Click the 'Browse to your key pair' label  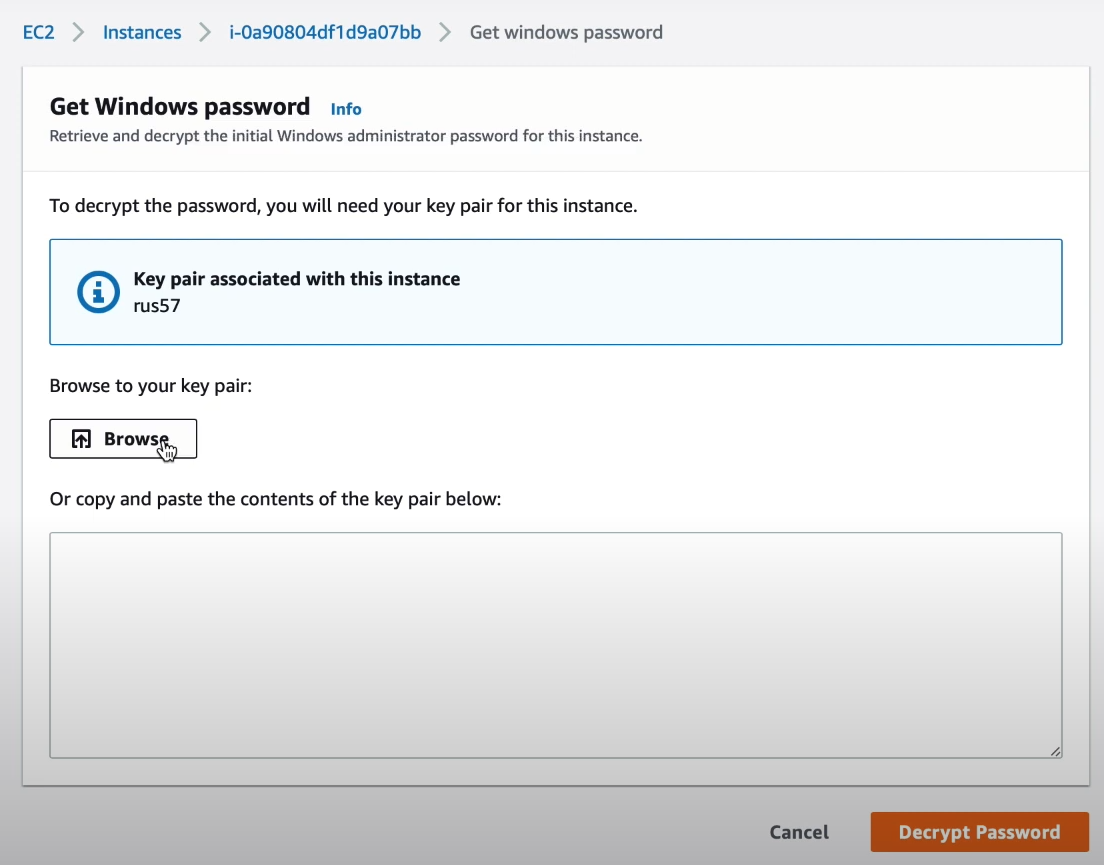click(150, 386)
